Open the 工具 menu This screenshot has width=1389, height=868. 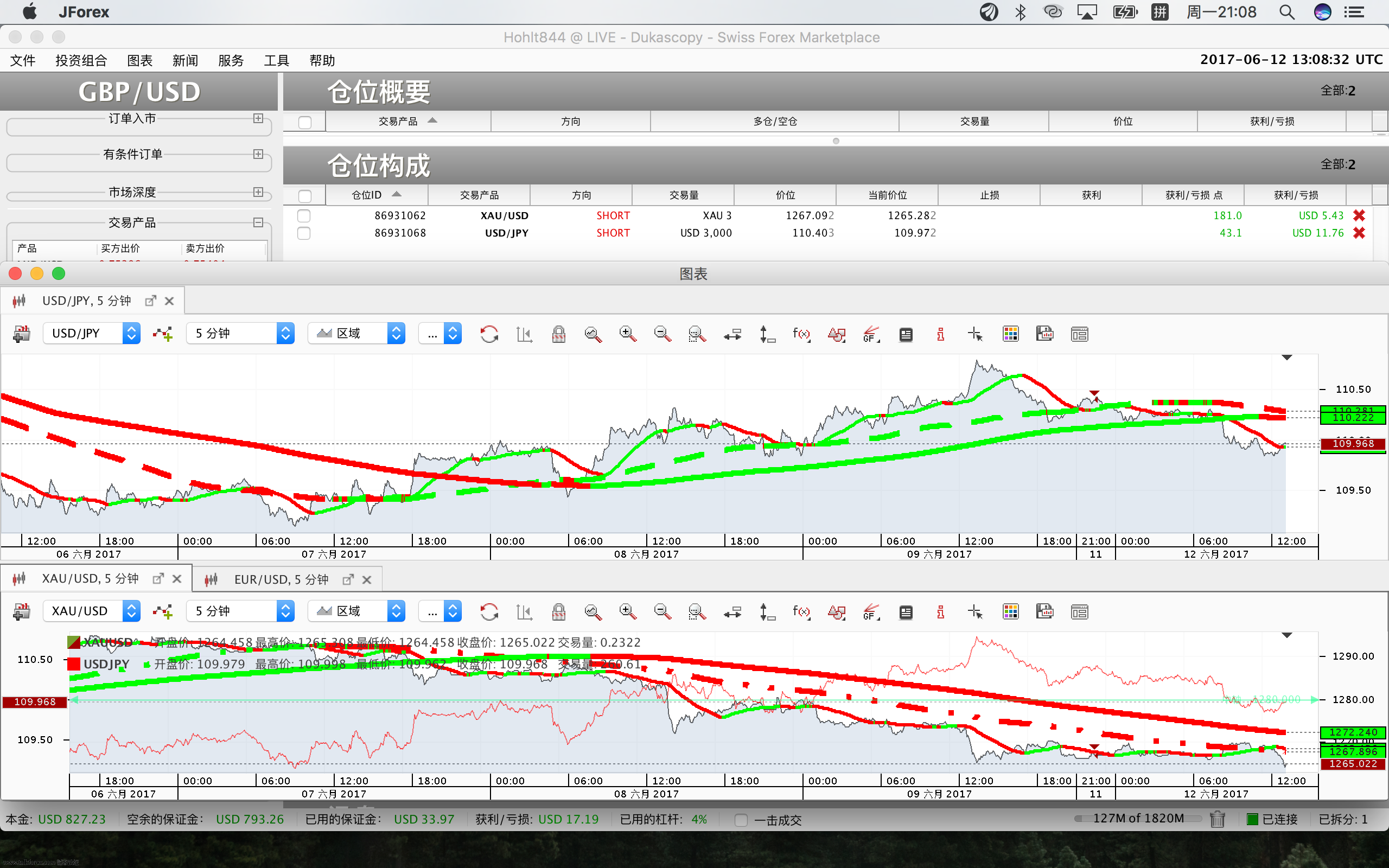click(277, 60)
